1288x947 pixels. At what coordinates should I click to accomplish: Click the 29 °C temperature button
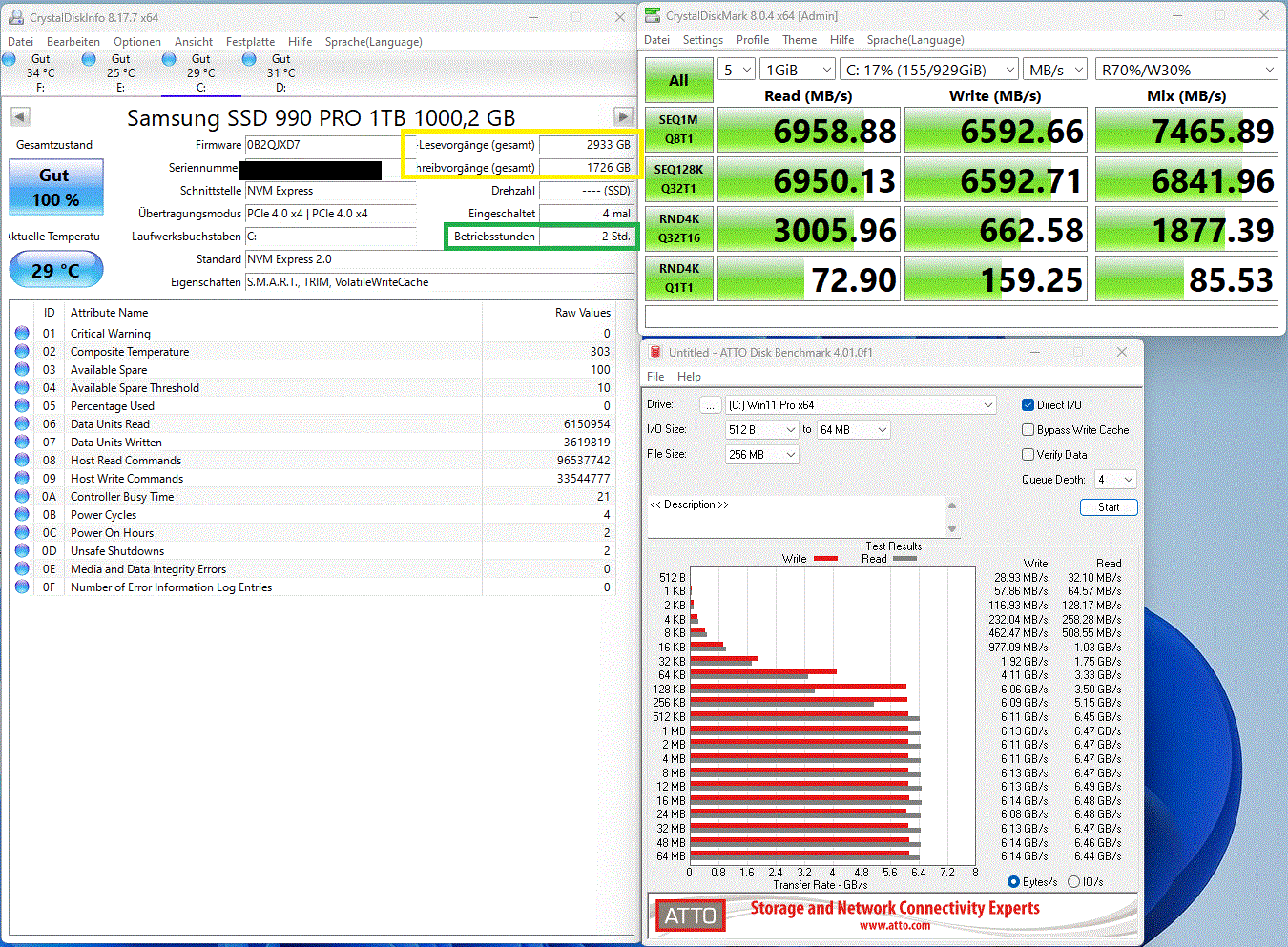click(x=56, y=270)
